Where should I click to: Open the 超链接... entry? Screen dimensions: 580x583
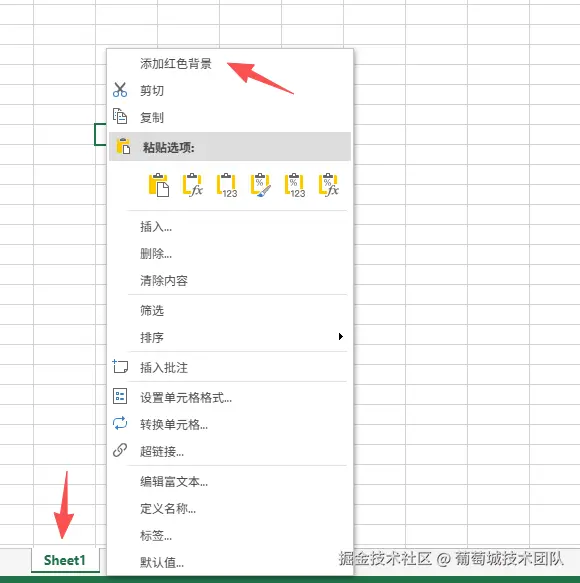(230, 451)
